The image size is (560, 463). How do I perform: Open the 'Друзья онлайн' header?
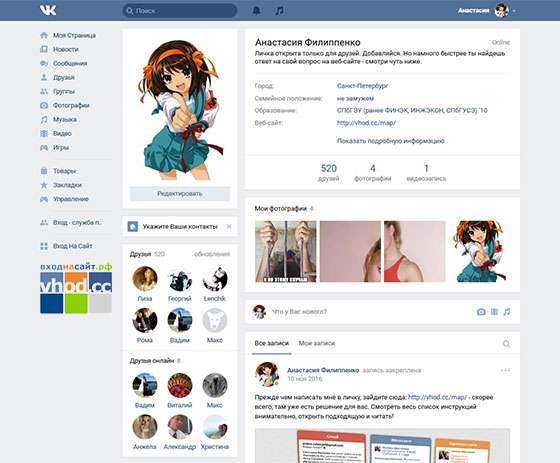(x=152, y=361)
